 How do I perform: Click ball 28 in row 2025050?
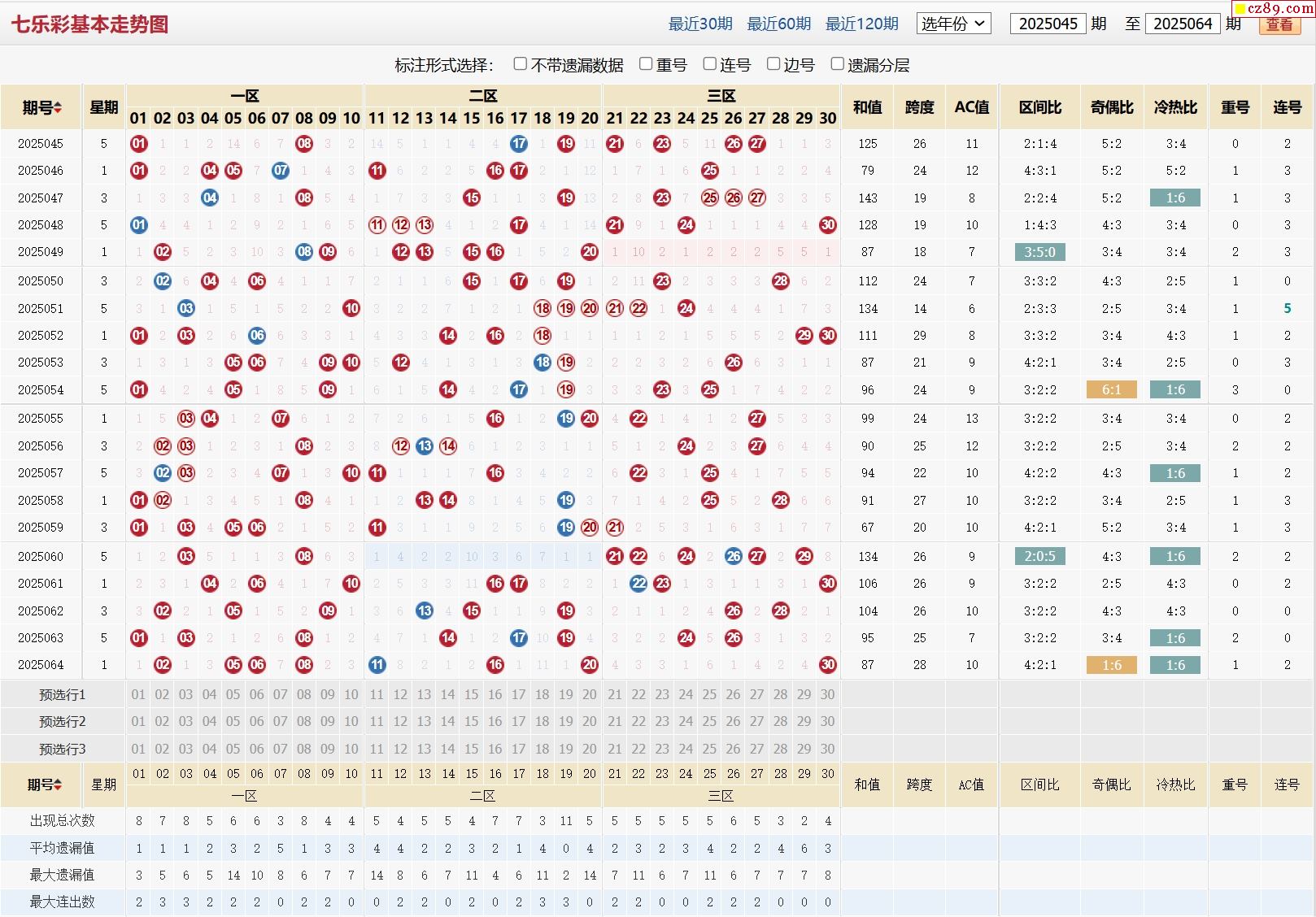[x=781, y=281]
